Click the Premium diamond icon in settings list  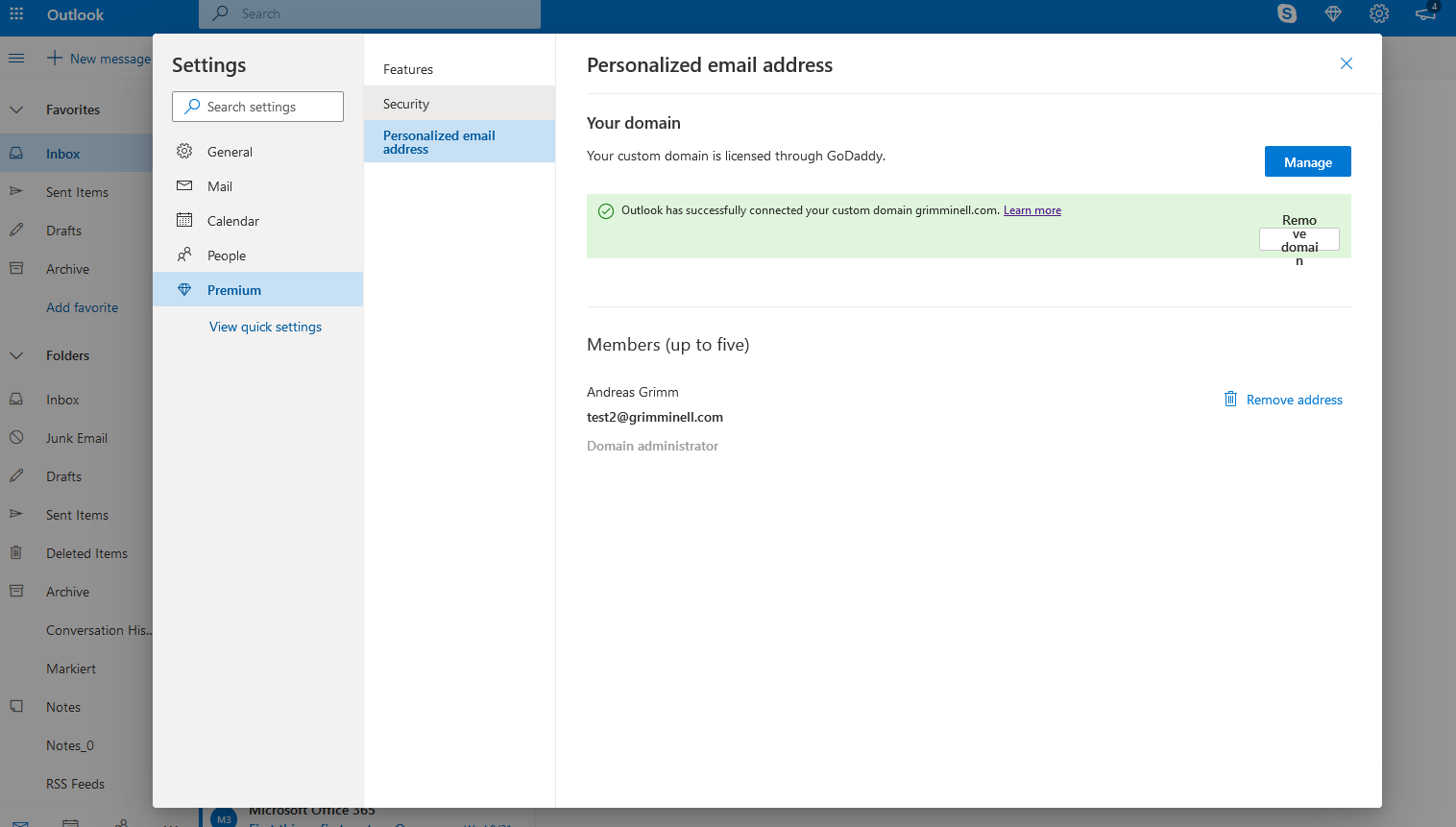(x=184, y=289)
